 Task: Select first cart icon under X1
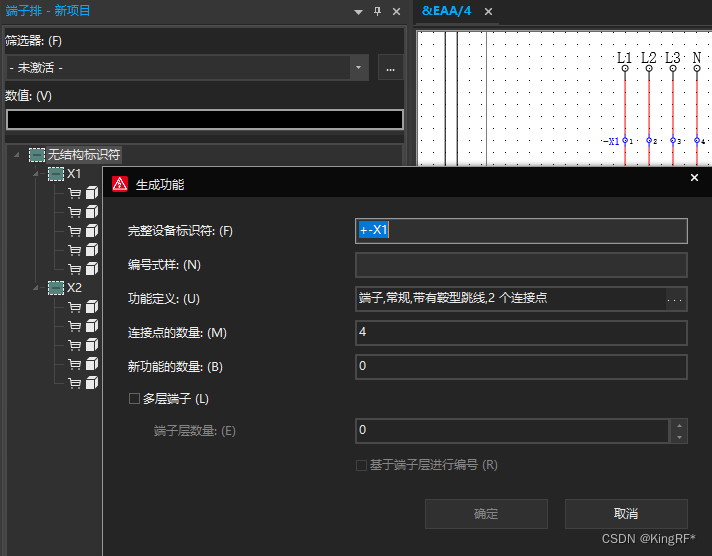tap(74, 193)
